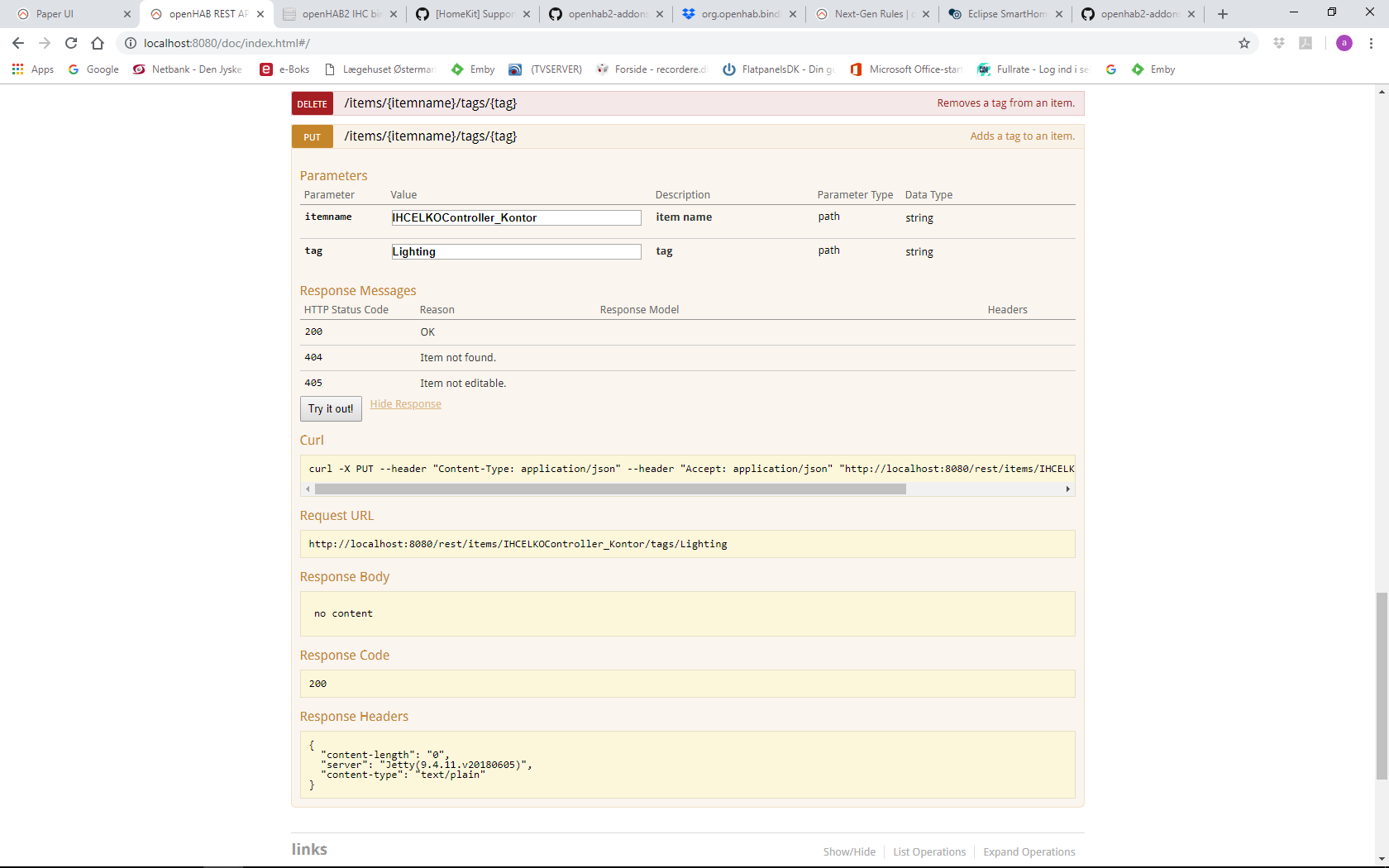Screen dimensions: 1389x868
Task: Click Expand Operations for links section
Action: coord(1029,851)
